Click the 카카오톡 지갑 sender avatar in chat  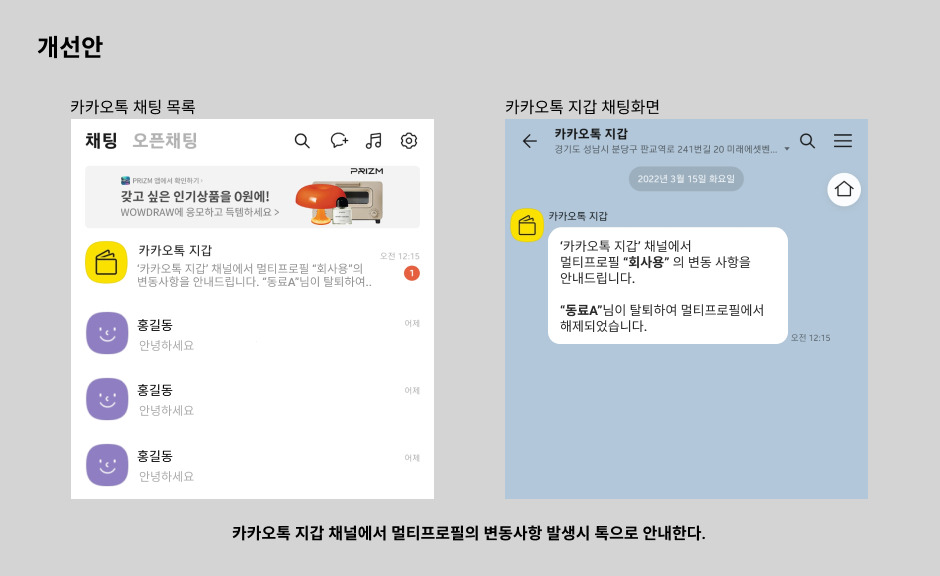[527, 225]
